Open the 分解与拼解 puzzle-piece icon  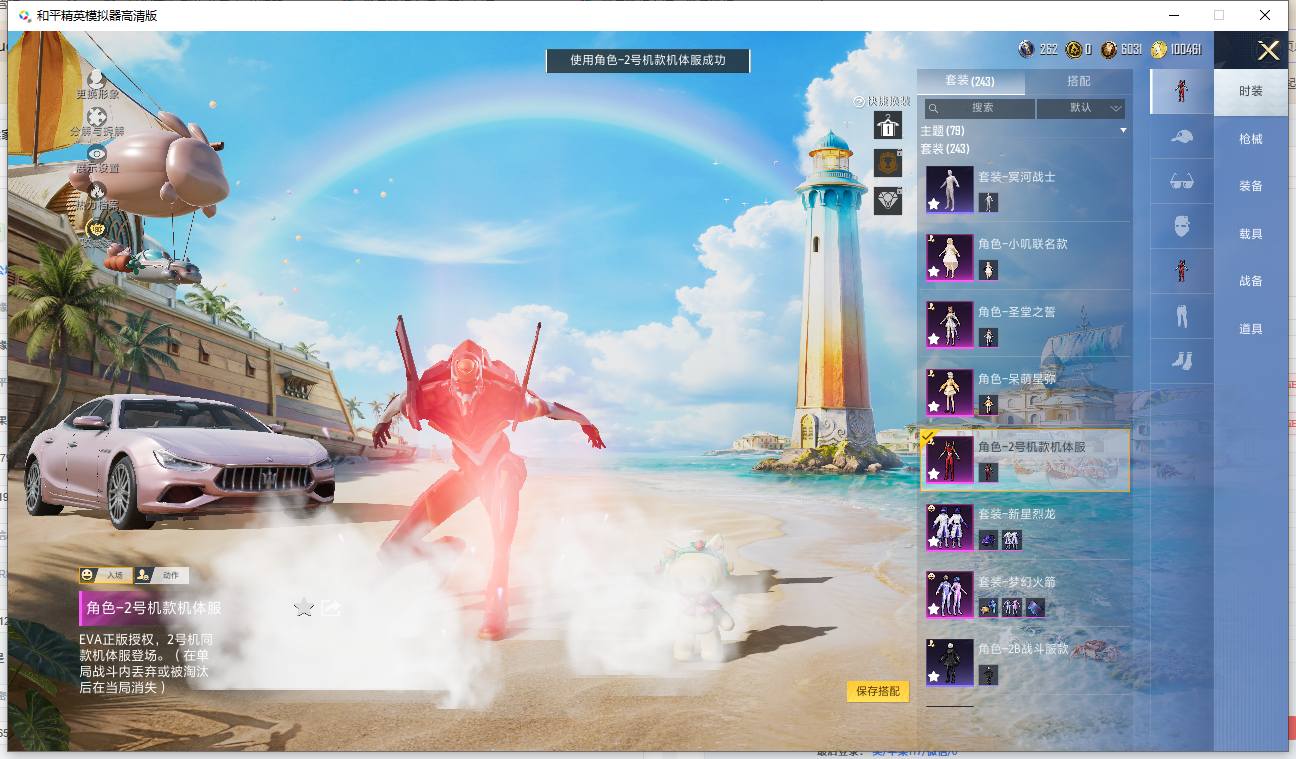(96, 117)
